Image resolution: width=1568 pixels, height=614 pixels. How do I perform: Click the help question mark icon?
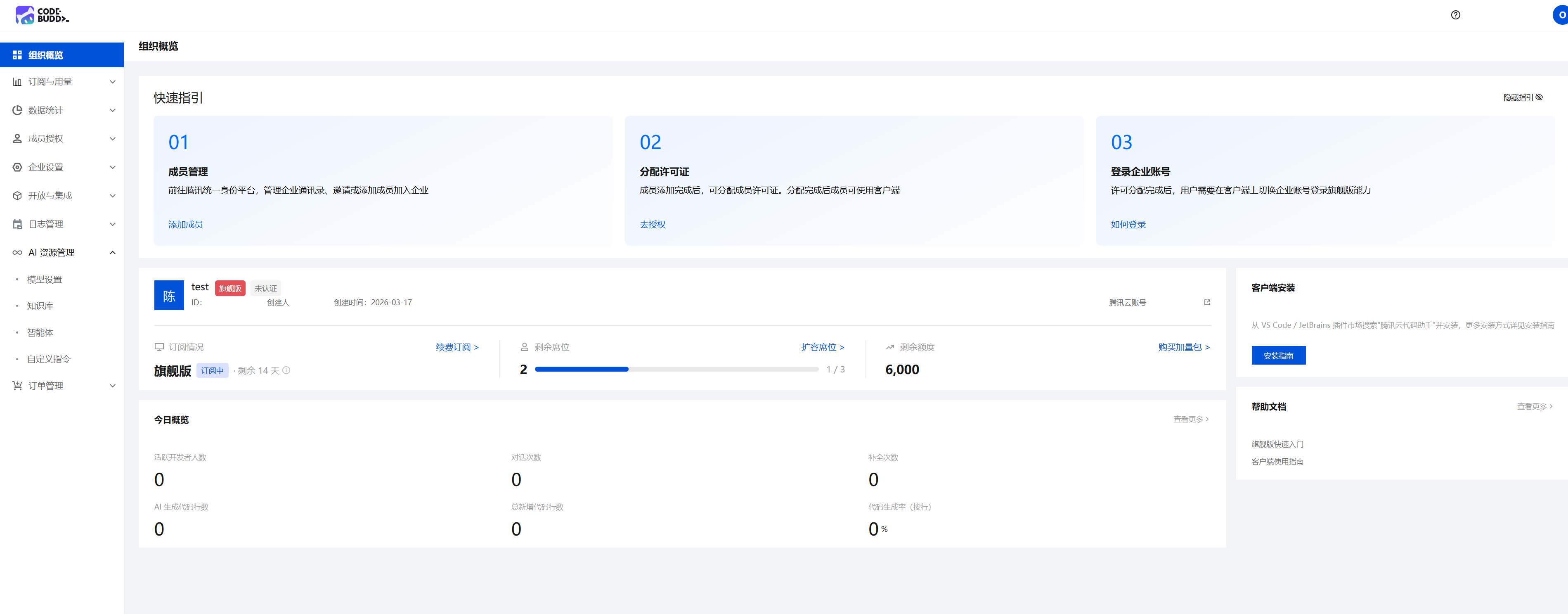click(1455, 15)
